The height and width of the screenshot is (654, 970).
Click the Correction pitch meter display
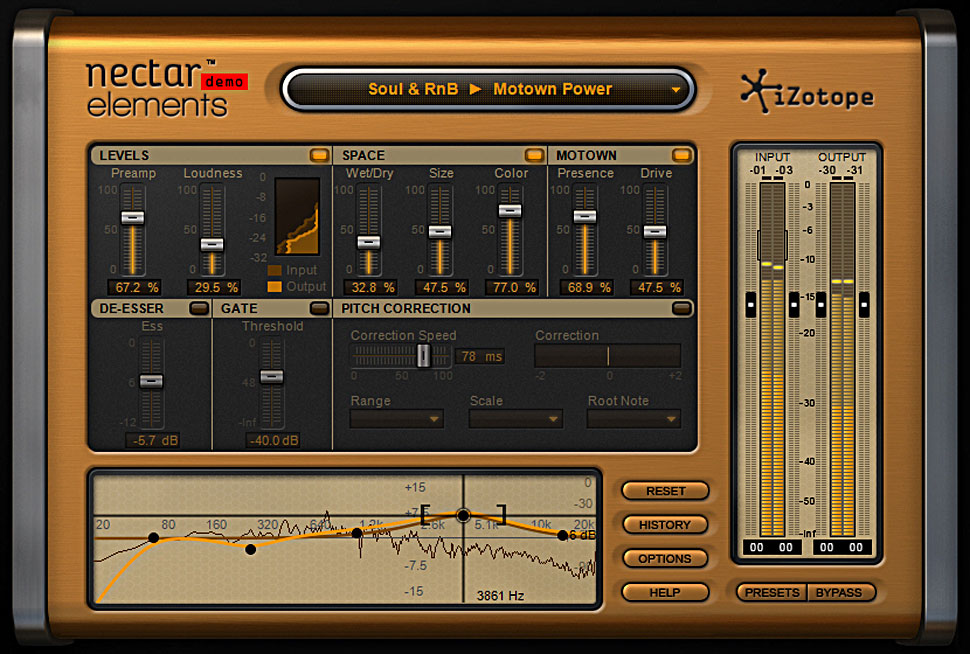[607, 356]
